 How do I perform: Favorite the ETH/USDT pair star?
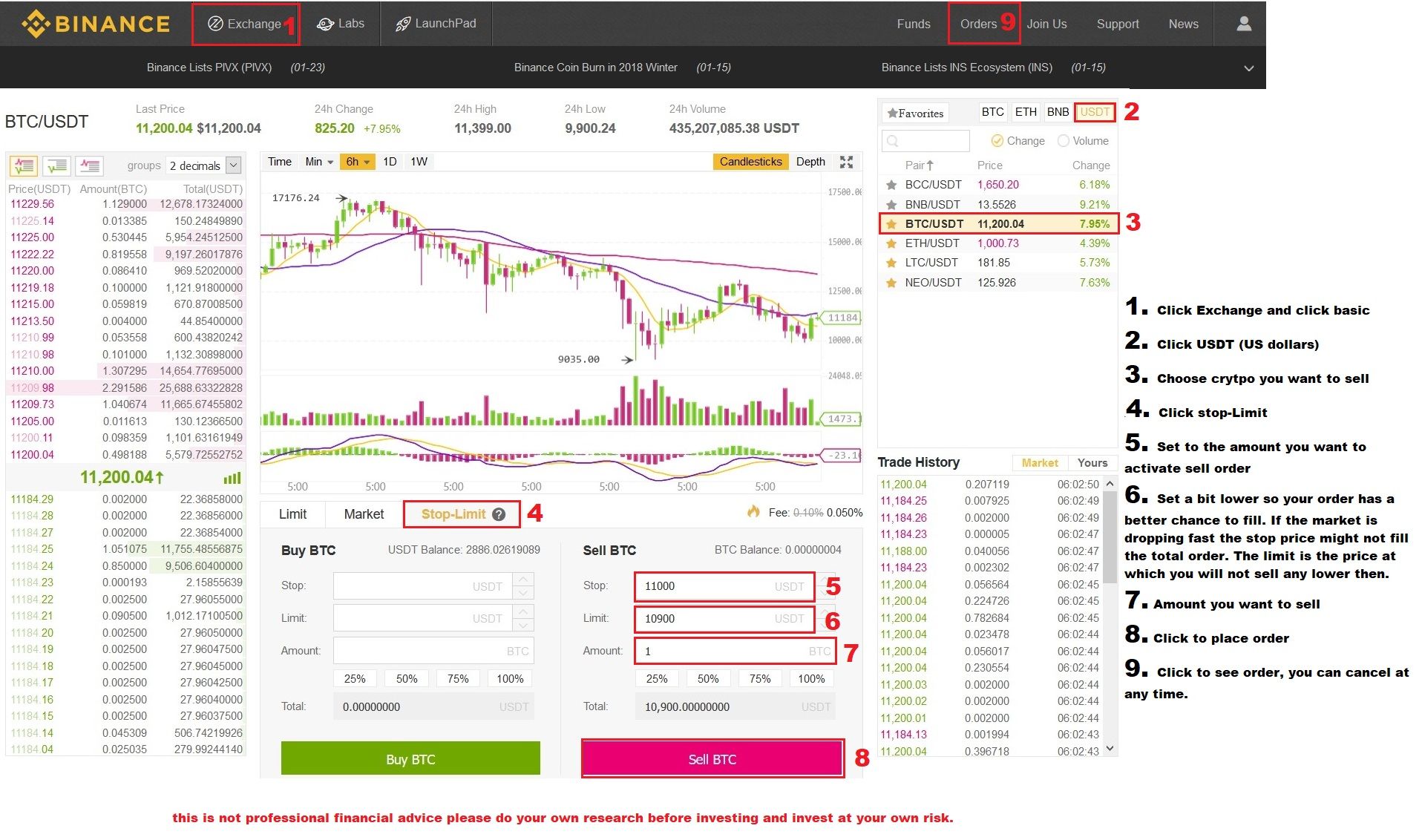pos(891,243)
